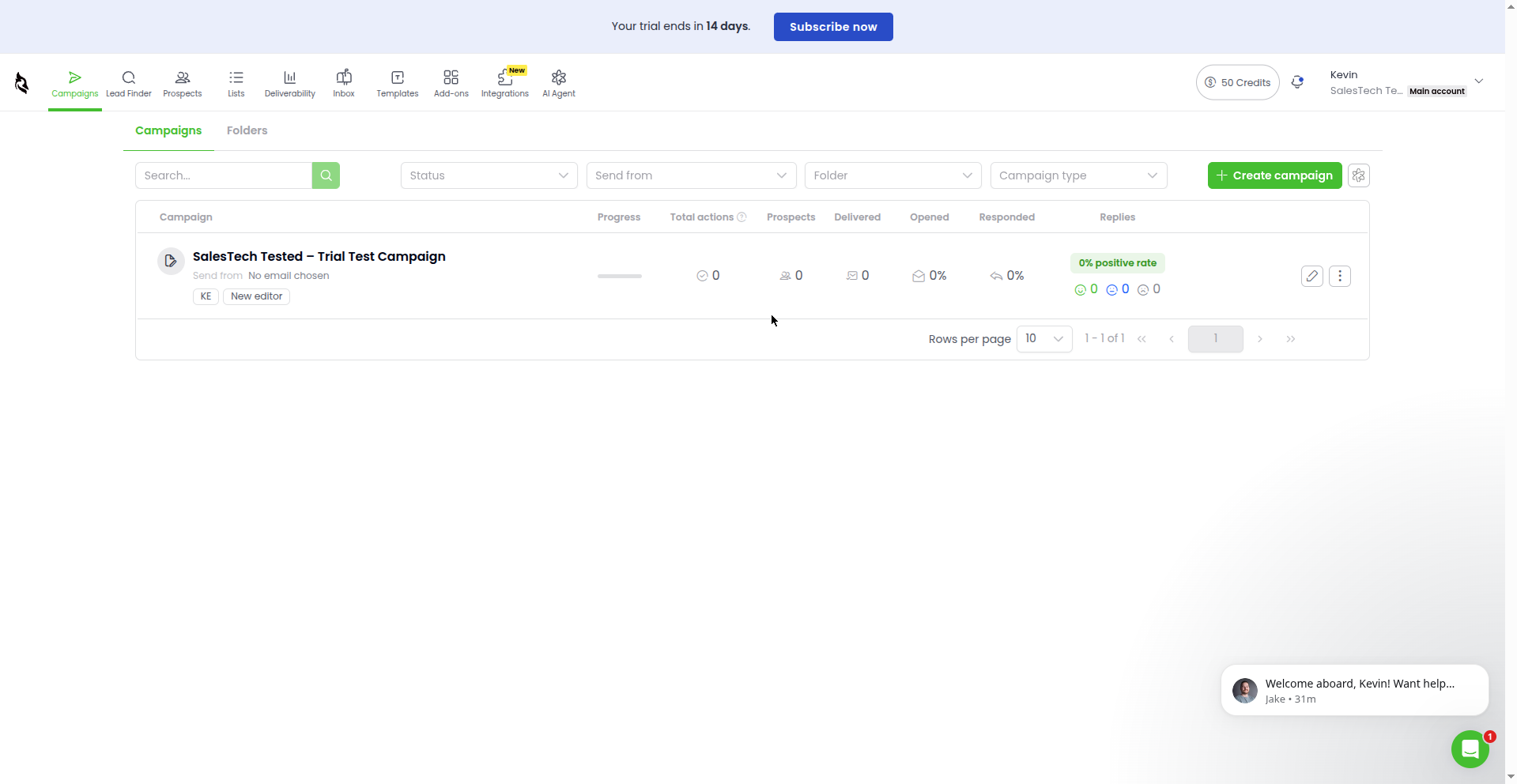Open Campaigns in the top navigation
This screenshot has width=1517, height=784.
coord(75,84)
